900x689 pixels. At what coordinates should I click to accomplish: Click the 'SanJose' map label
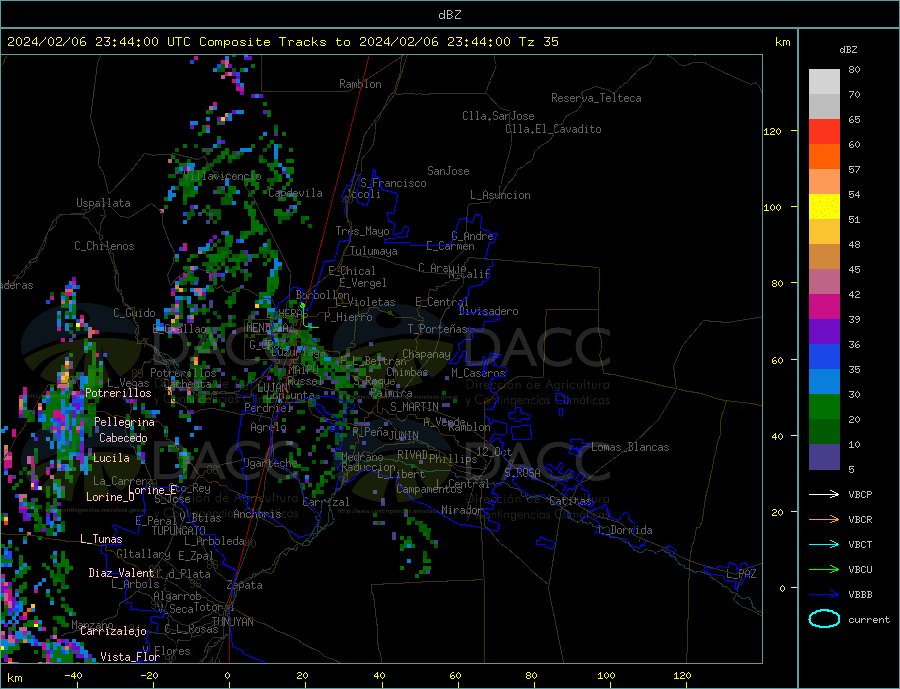coord(448,171)
